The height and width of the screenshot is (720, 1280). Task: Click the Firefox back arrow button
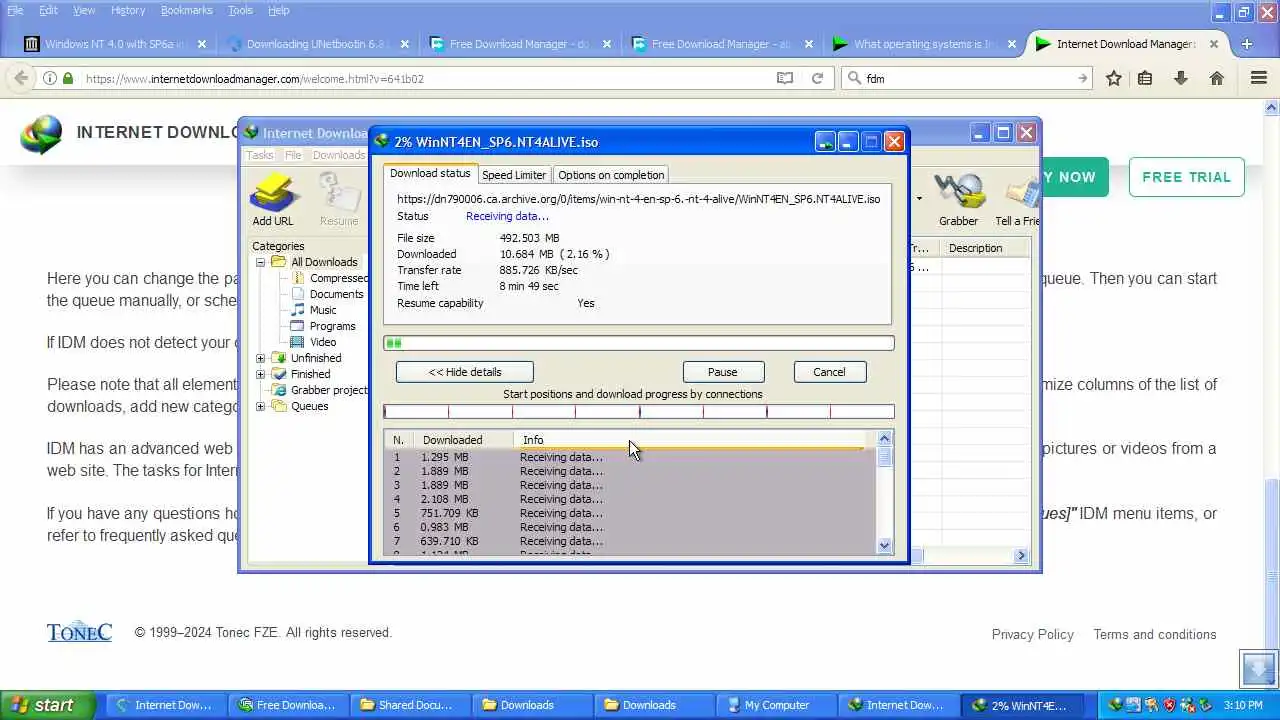(20, 78)
